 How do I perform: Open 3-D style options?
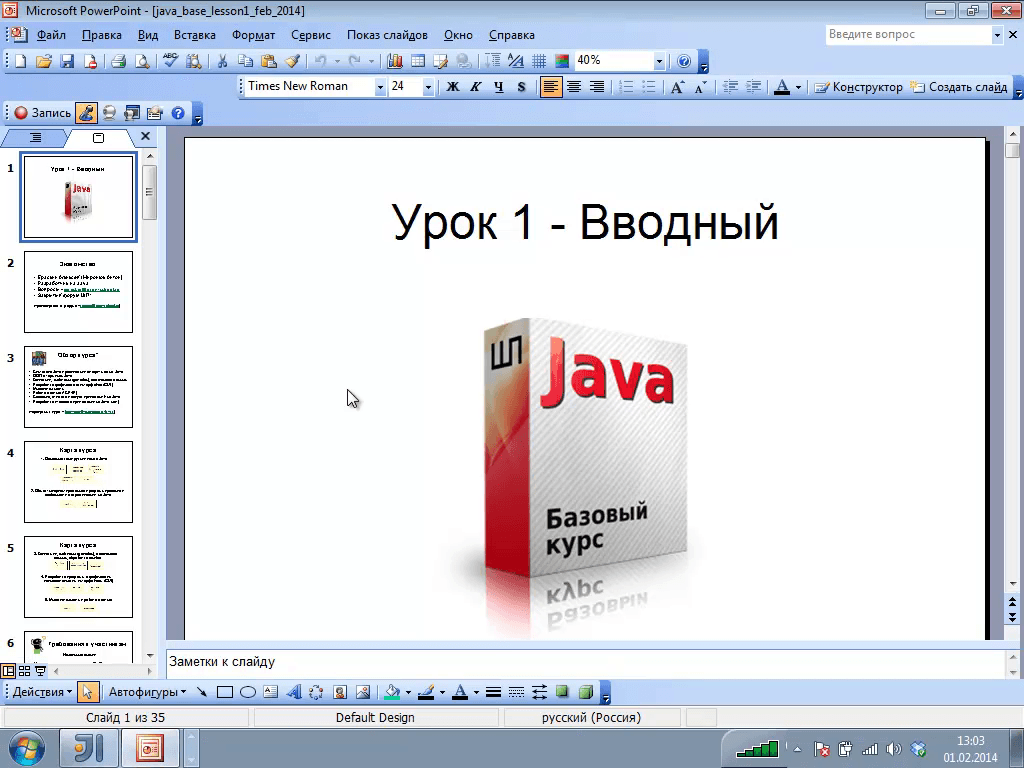pyautogui.click(x=586, y=692)
